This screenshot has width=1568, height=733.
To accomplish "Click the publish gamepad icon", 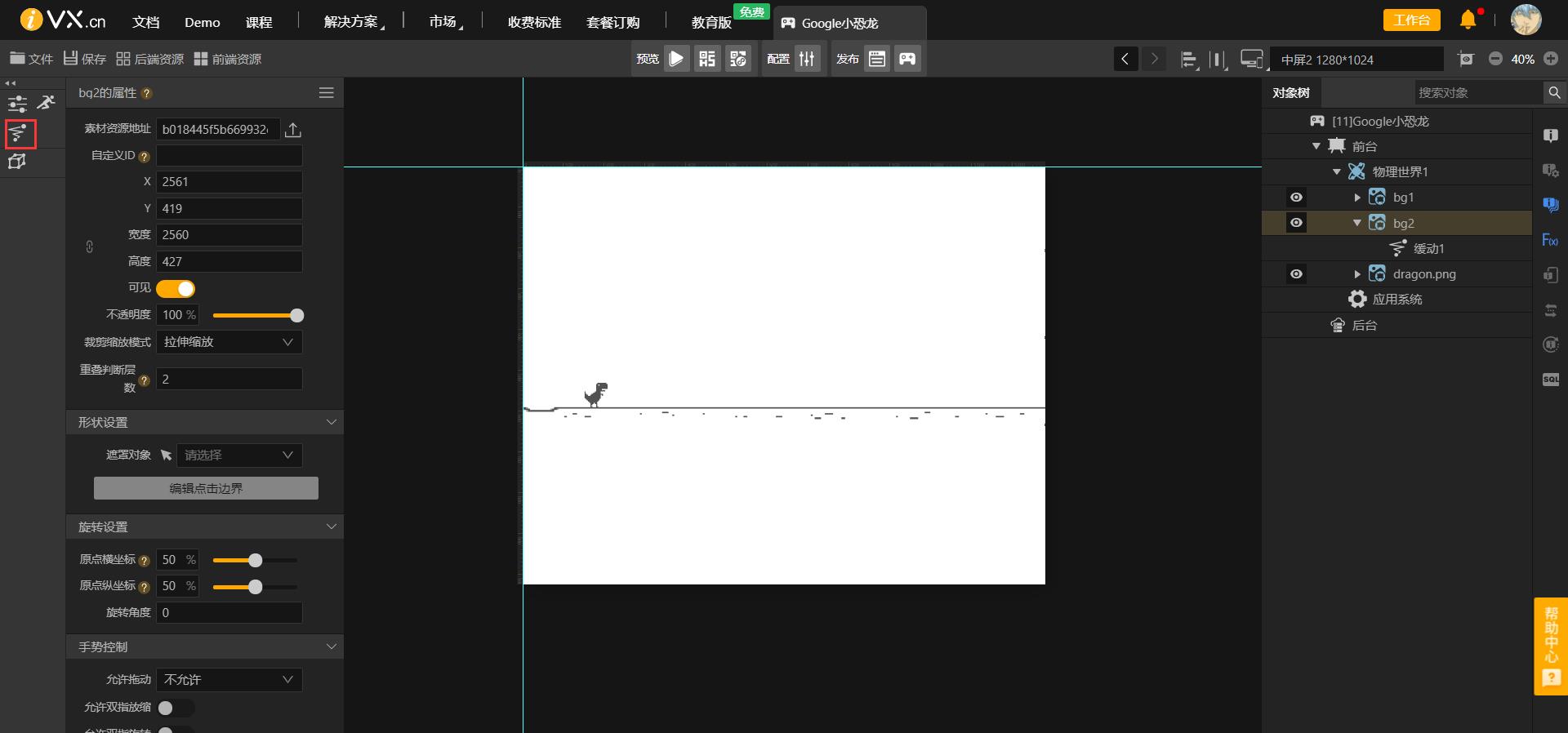I will 907,59.
